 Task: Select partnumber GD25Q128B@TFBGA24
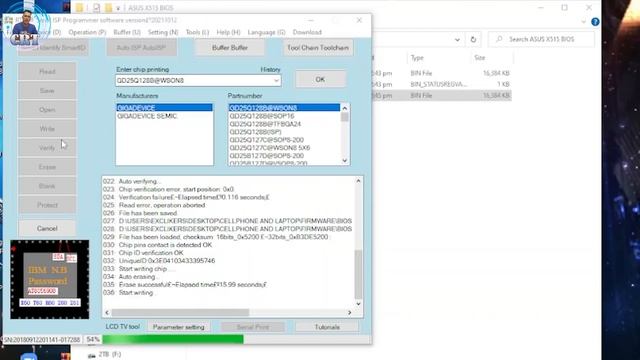[284, 124]
